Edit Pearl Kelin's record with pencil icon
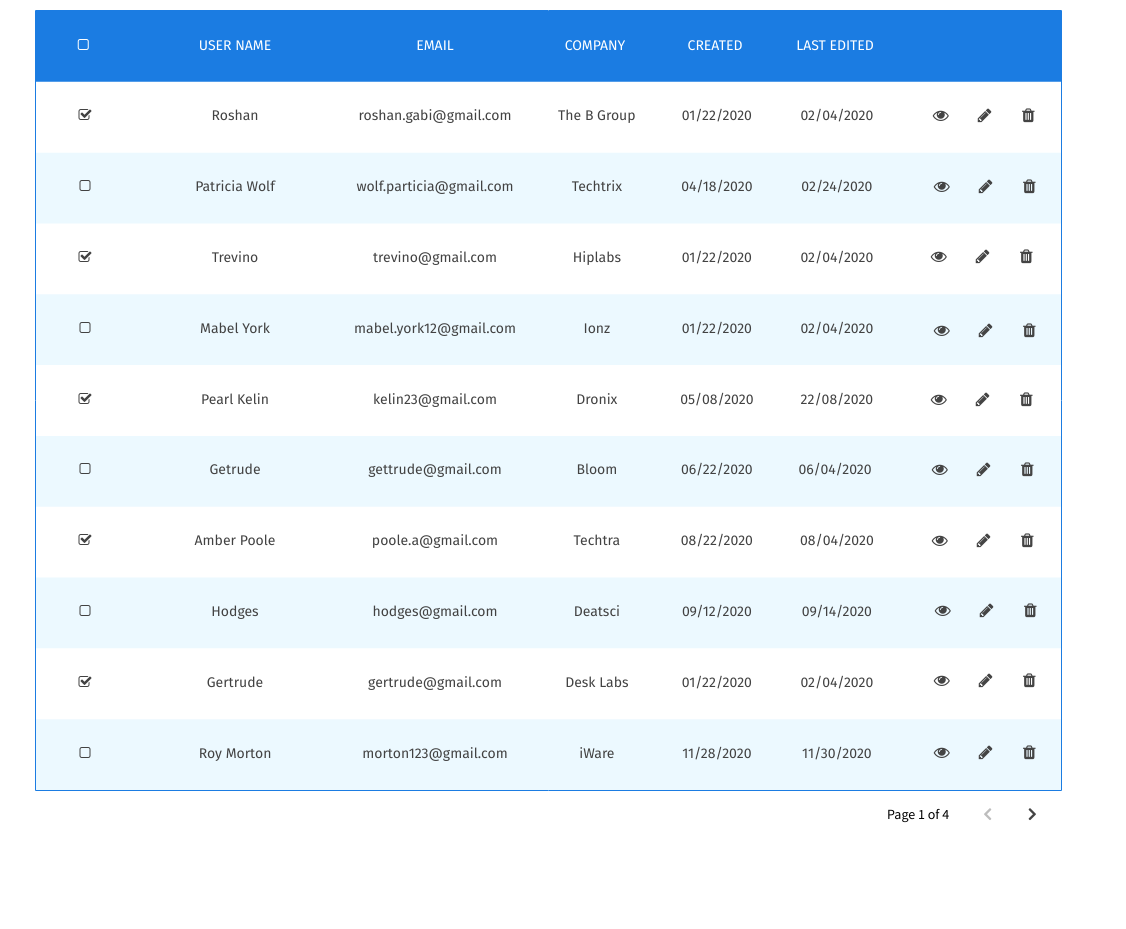The width and height of the screenshot is (1126, 929). point(982,399)
